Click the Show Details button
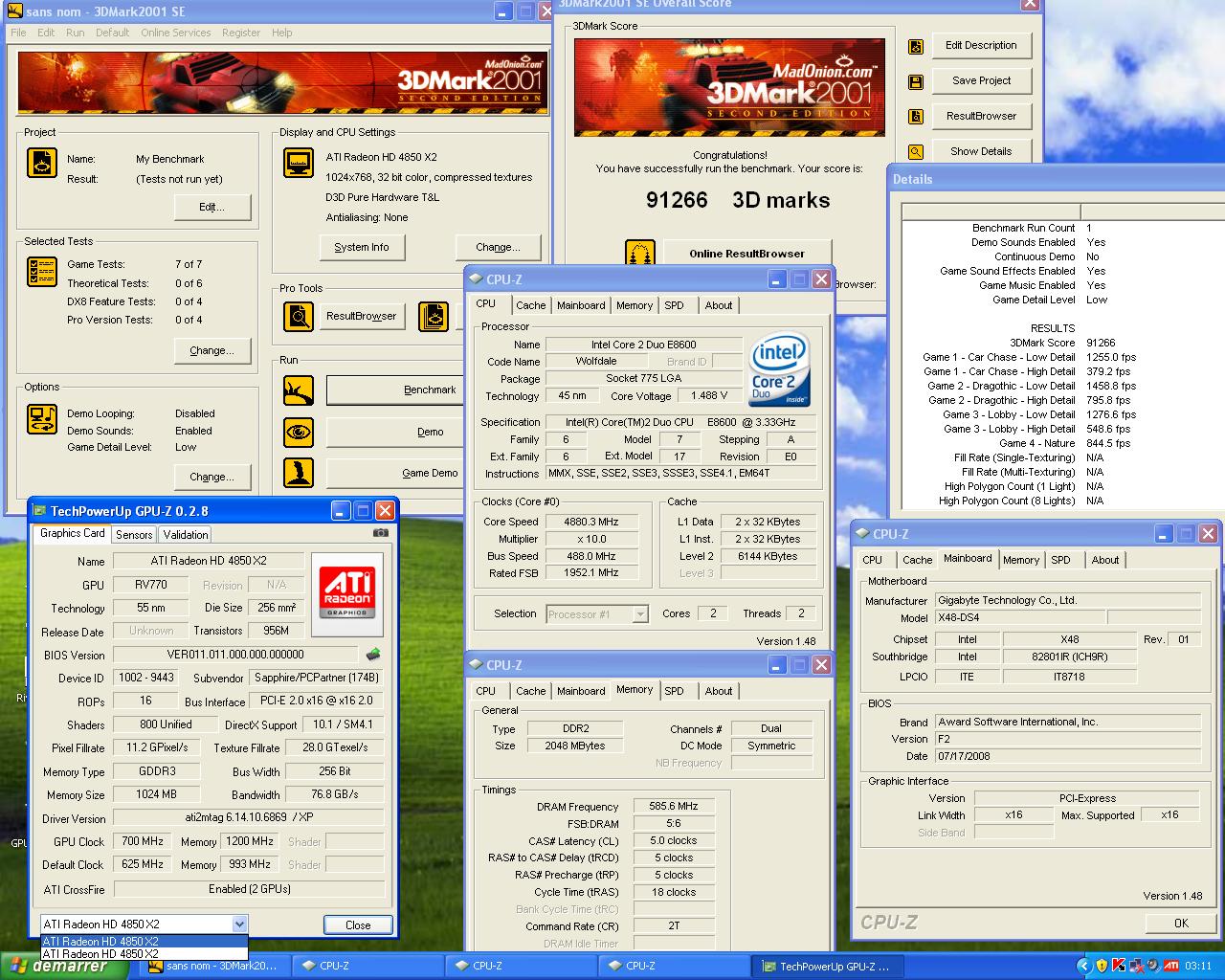This screenshot has height=980, width=1225. (981, 152)
